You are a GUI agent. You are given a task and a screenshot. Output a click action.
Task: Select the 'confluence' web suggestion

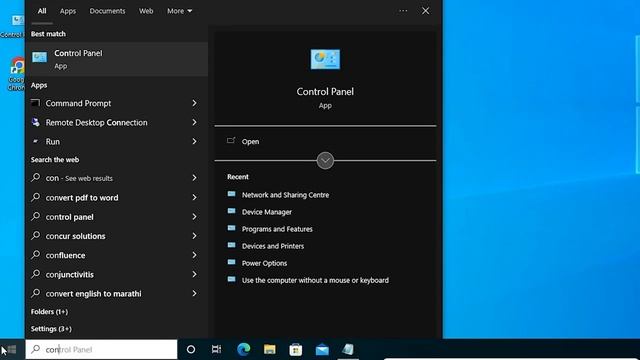[65, 256]
